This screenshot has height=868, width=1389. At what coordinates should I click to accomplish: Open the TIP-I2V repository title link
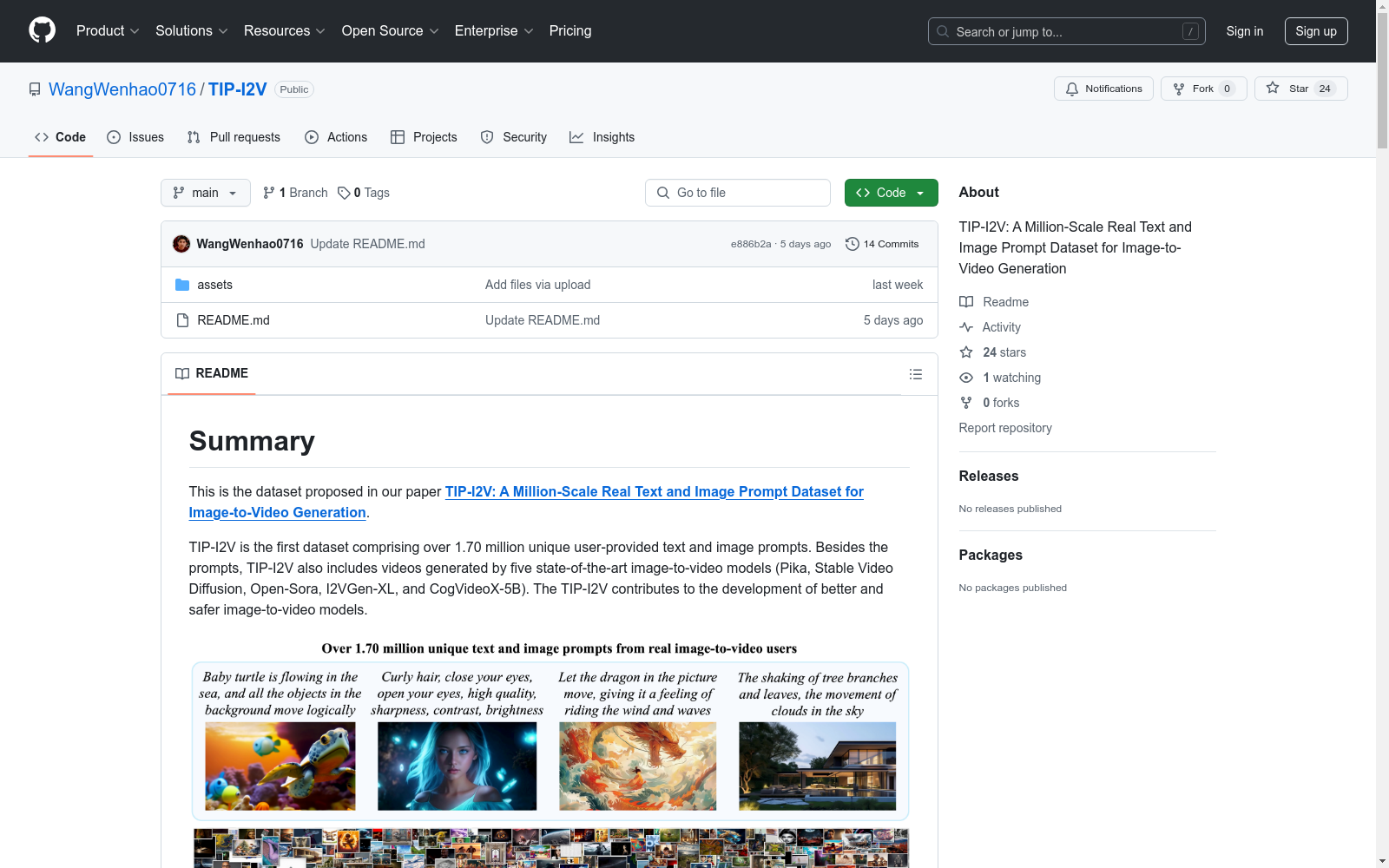[237, 89]
